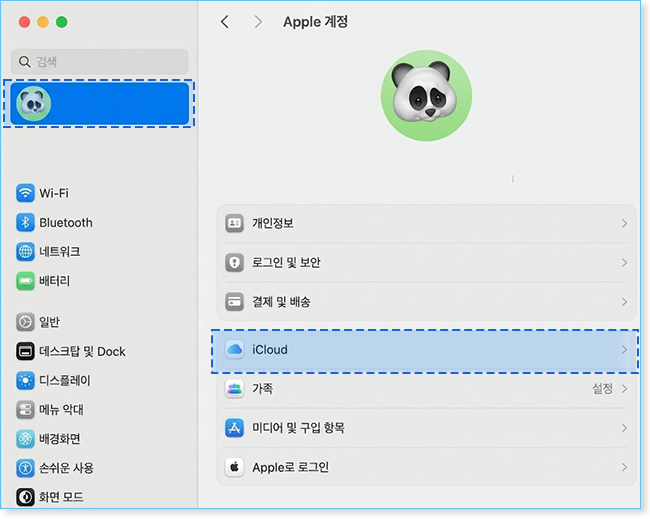Open 디스플레이 settings pane
650x519 pixels.
tap(65, 381)
